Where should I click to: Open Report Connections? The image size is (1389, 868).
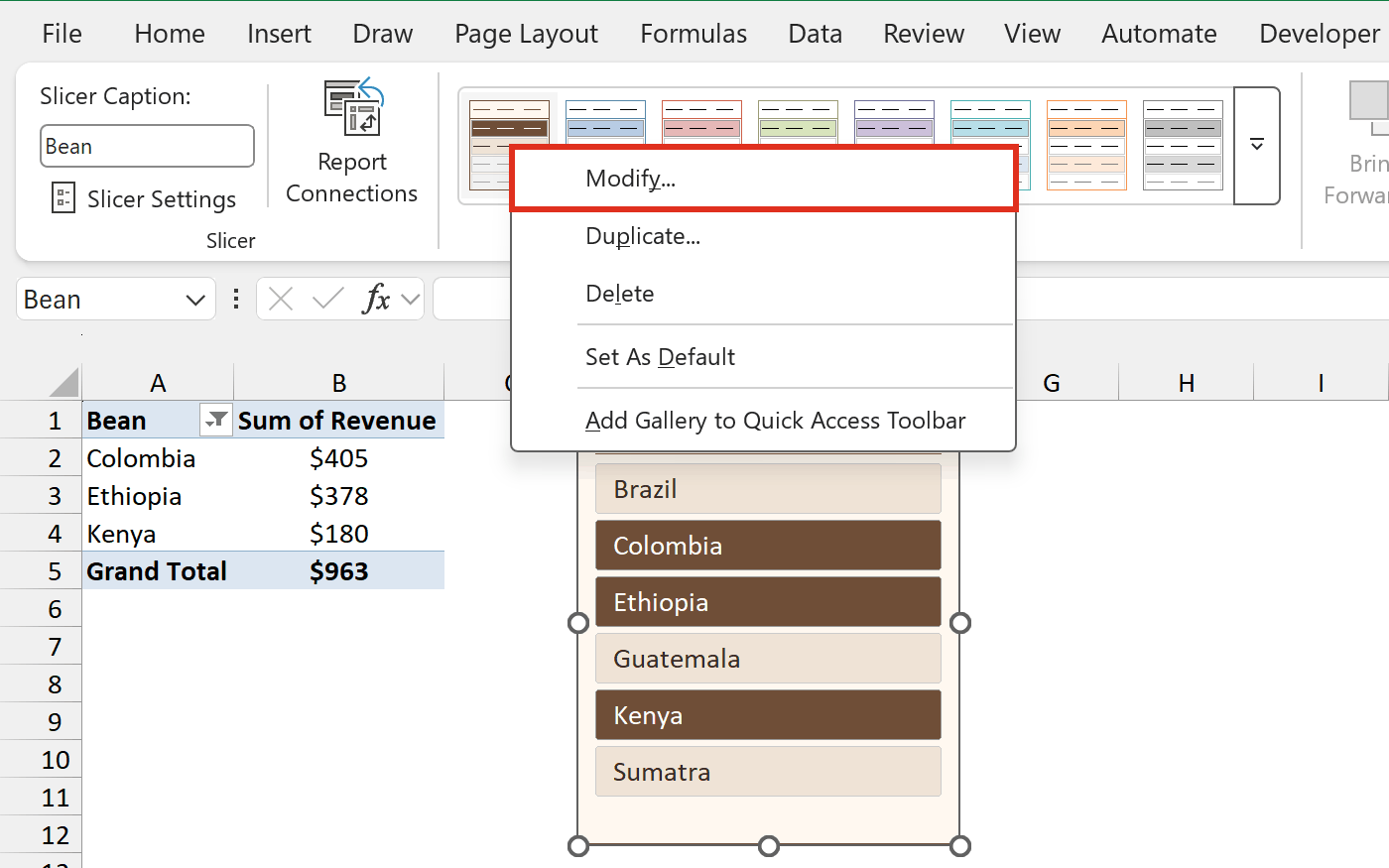point(351,143)
